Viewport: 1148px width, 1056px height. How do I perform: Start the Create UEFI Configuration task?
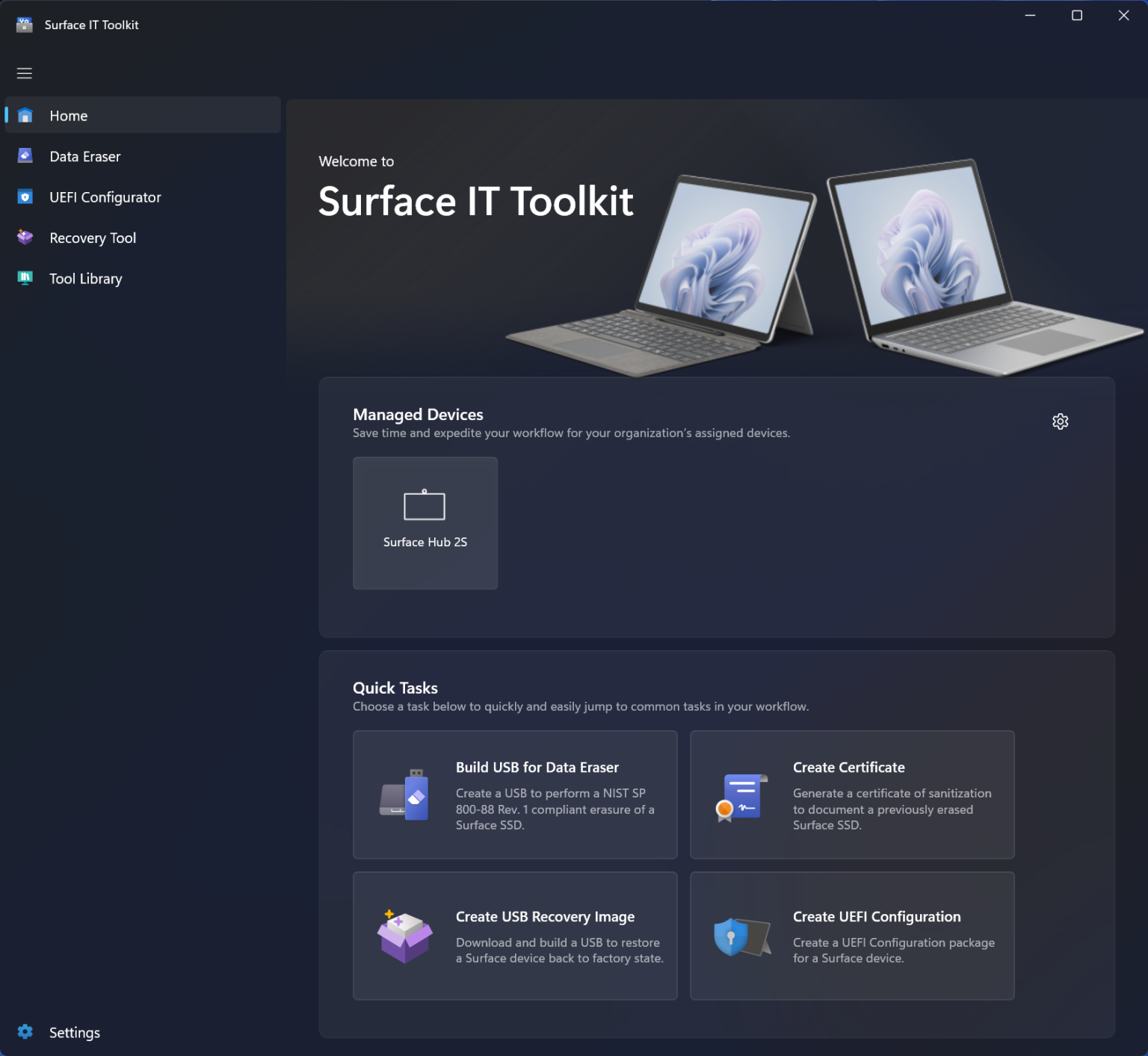851,936
